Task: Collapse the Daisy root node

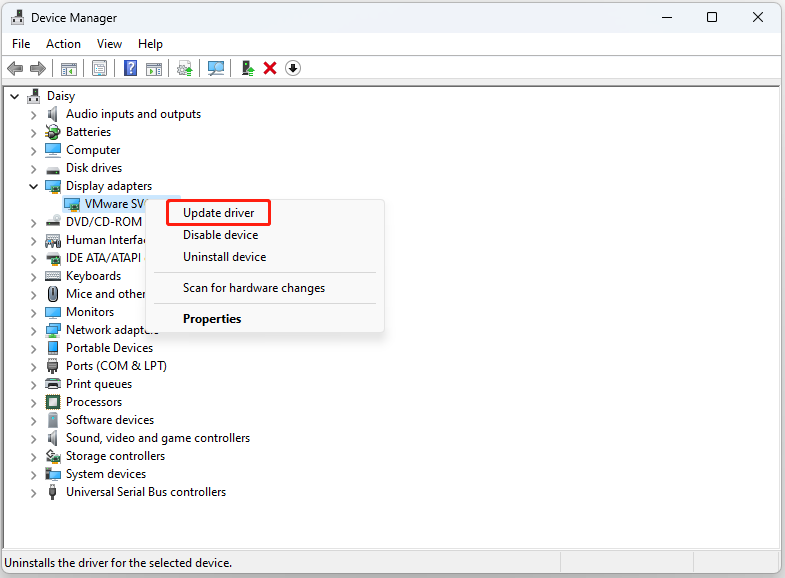Action: tap(15, 96)
